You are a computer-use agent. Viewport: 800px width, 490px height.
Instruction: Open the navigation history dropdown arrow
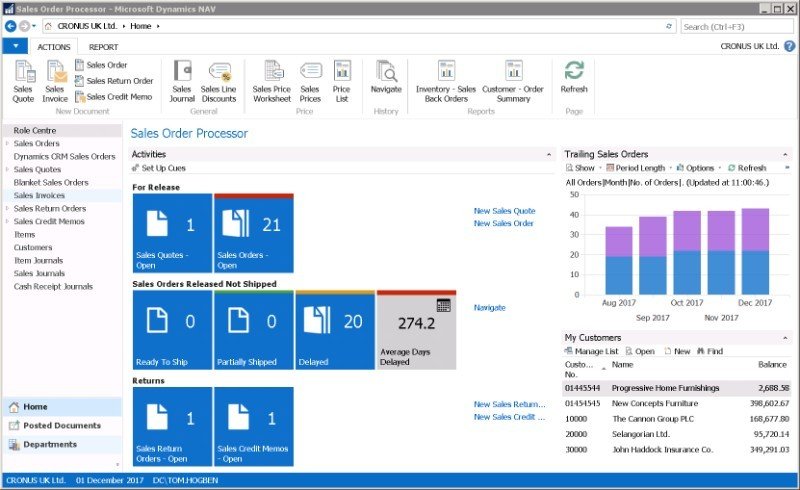pos(34,26)
